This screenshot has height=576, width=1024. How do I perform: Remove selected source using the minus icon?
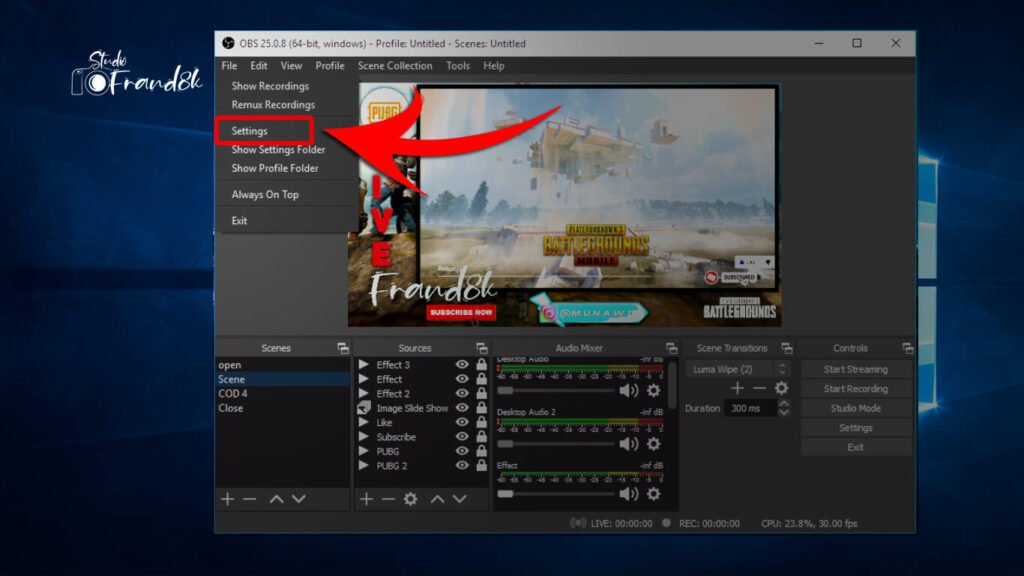coord(387,499)
